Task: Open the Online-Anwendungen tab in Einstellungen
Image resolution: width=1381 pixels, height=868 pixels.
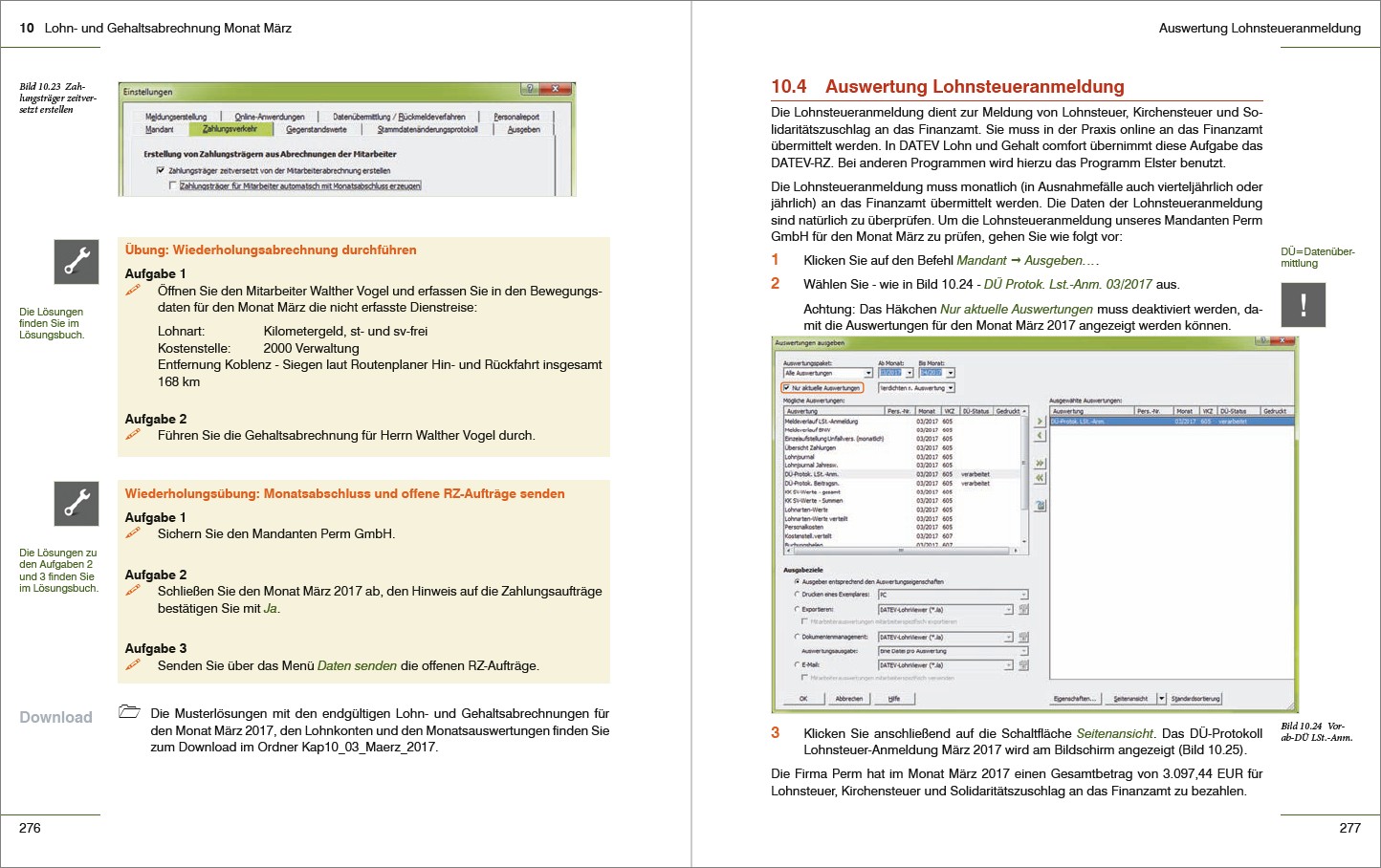Action: 270,117
